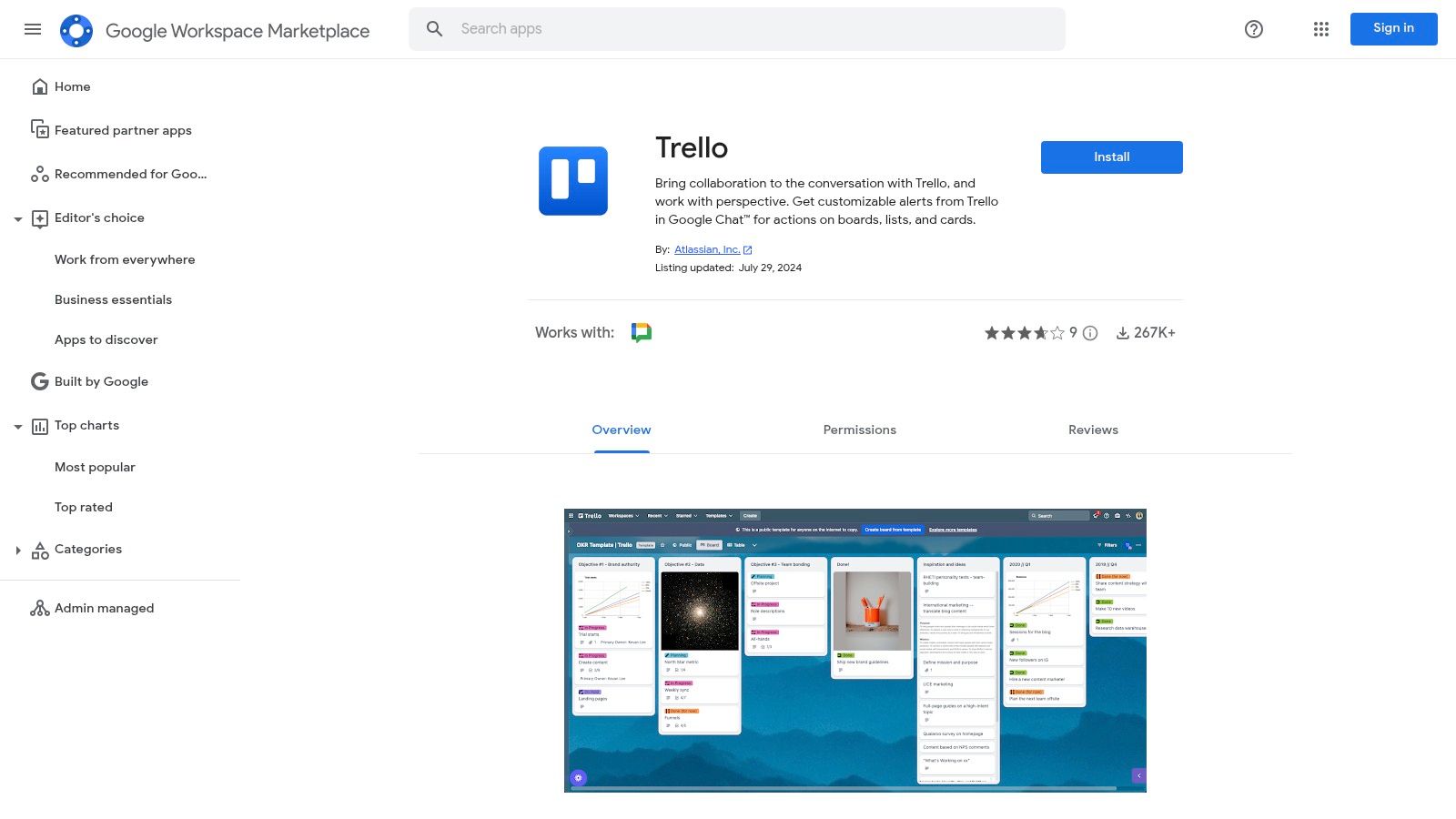
Task: Click the search magnifier icon
Action: (434, 28)
